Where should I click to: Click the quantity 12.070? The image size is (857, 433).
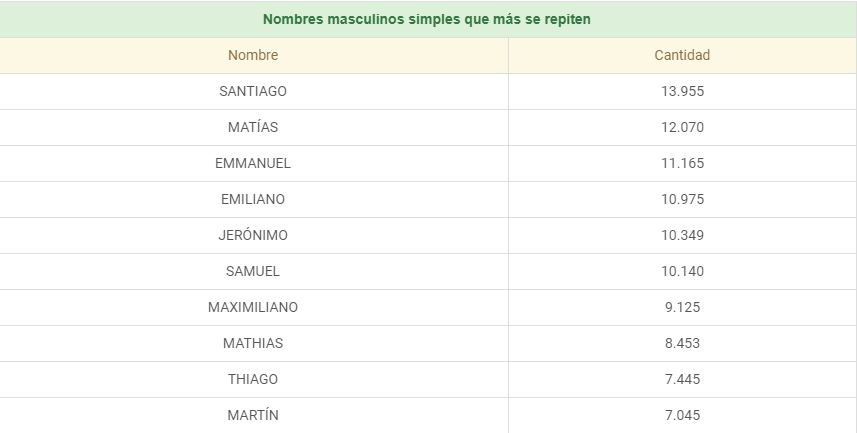tap(682, 127)
